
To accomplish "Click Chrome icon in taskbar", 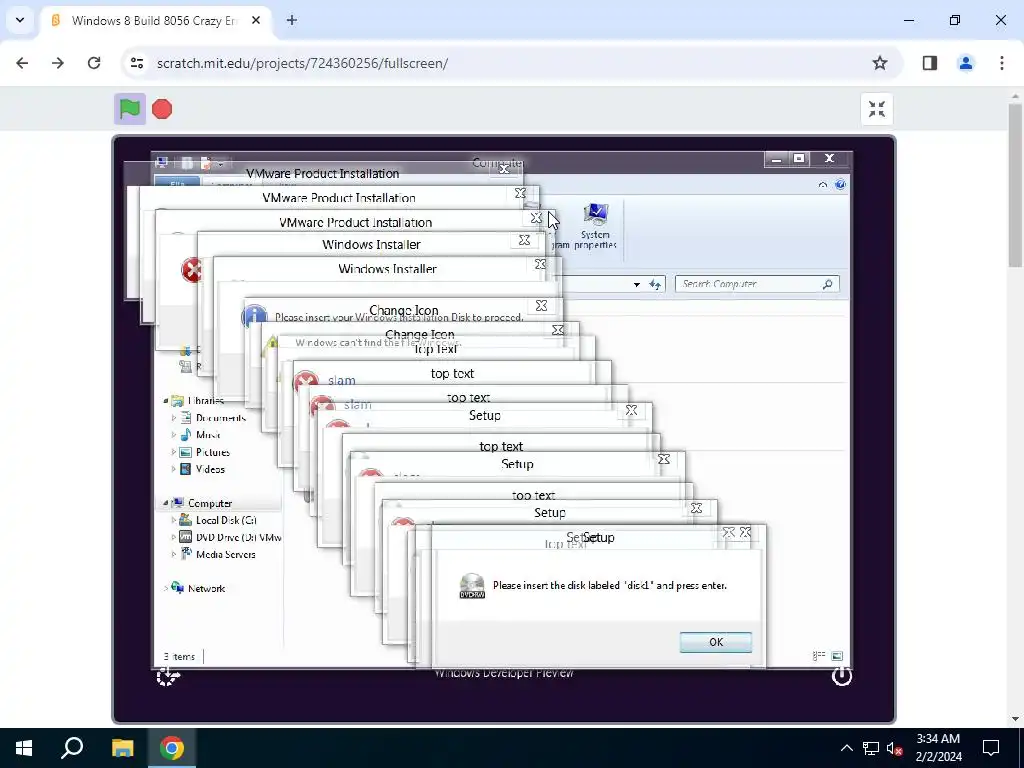I will tap(172, 748).
